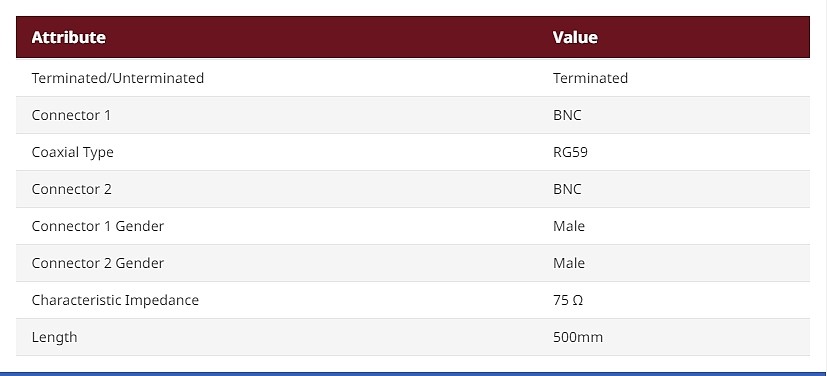Click the 75 Ω impedance value

point(568,300)
